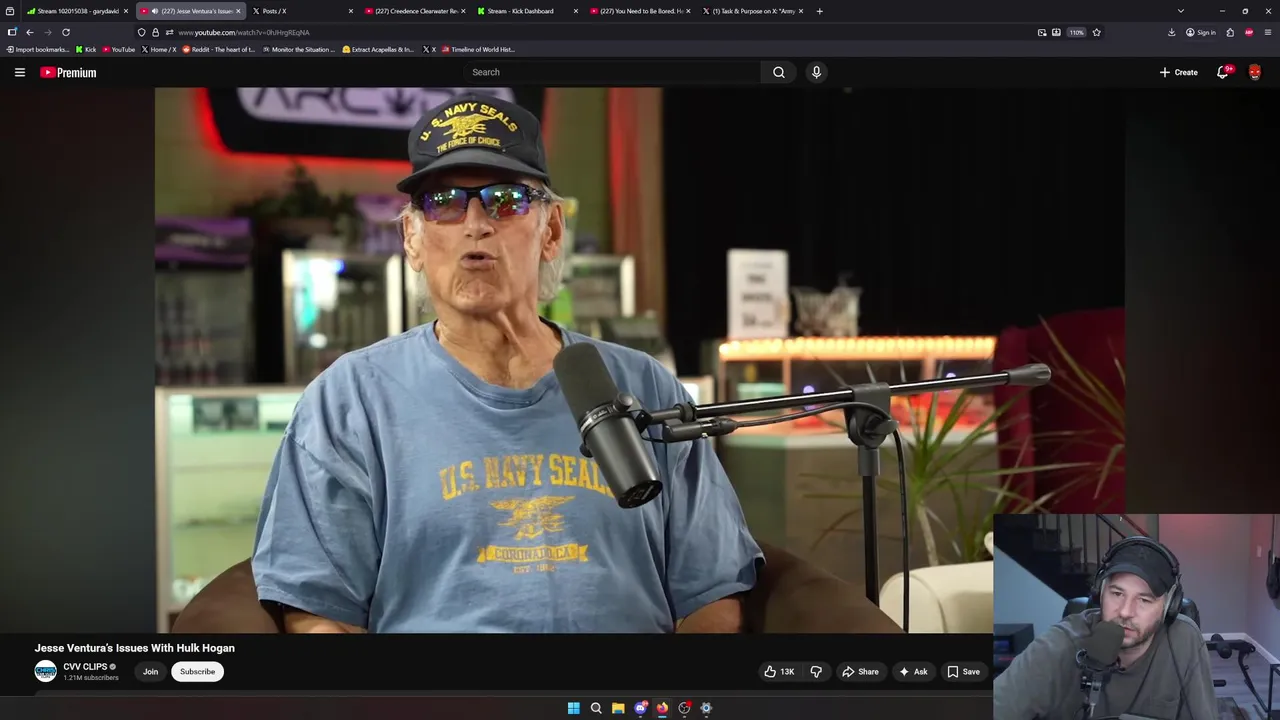Open the Kick bookmark
The image size is (1280, 720).
coord(86,49)
